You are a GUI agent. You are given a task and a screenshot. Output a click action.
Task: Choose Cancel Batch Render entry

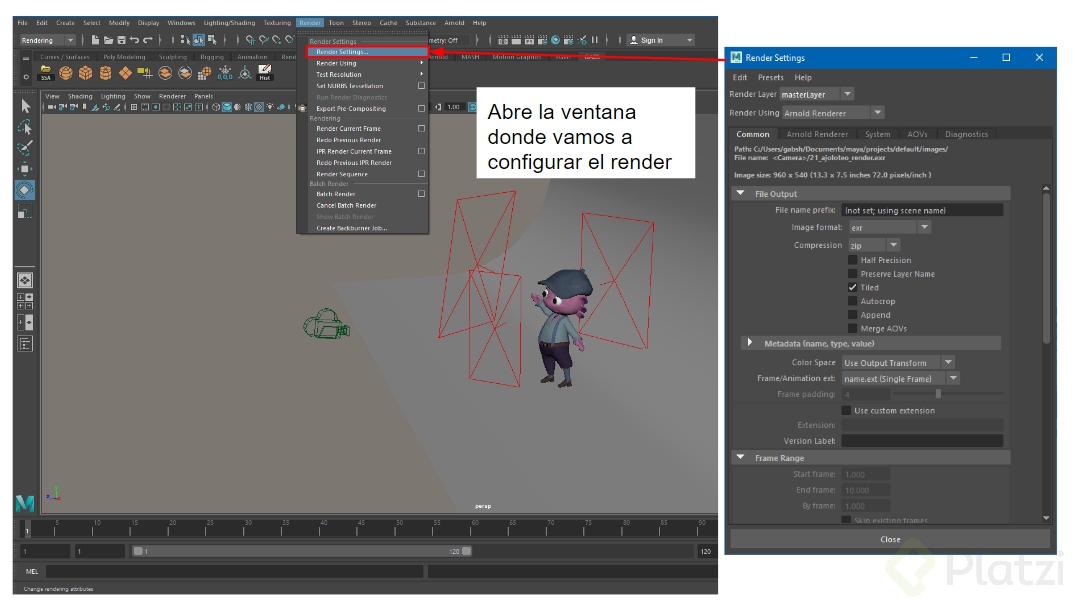pyautogui.click(x=346, y=205)
